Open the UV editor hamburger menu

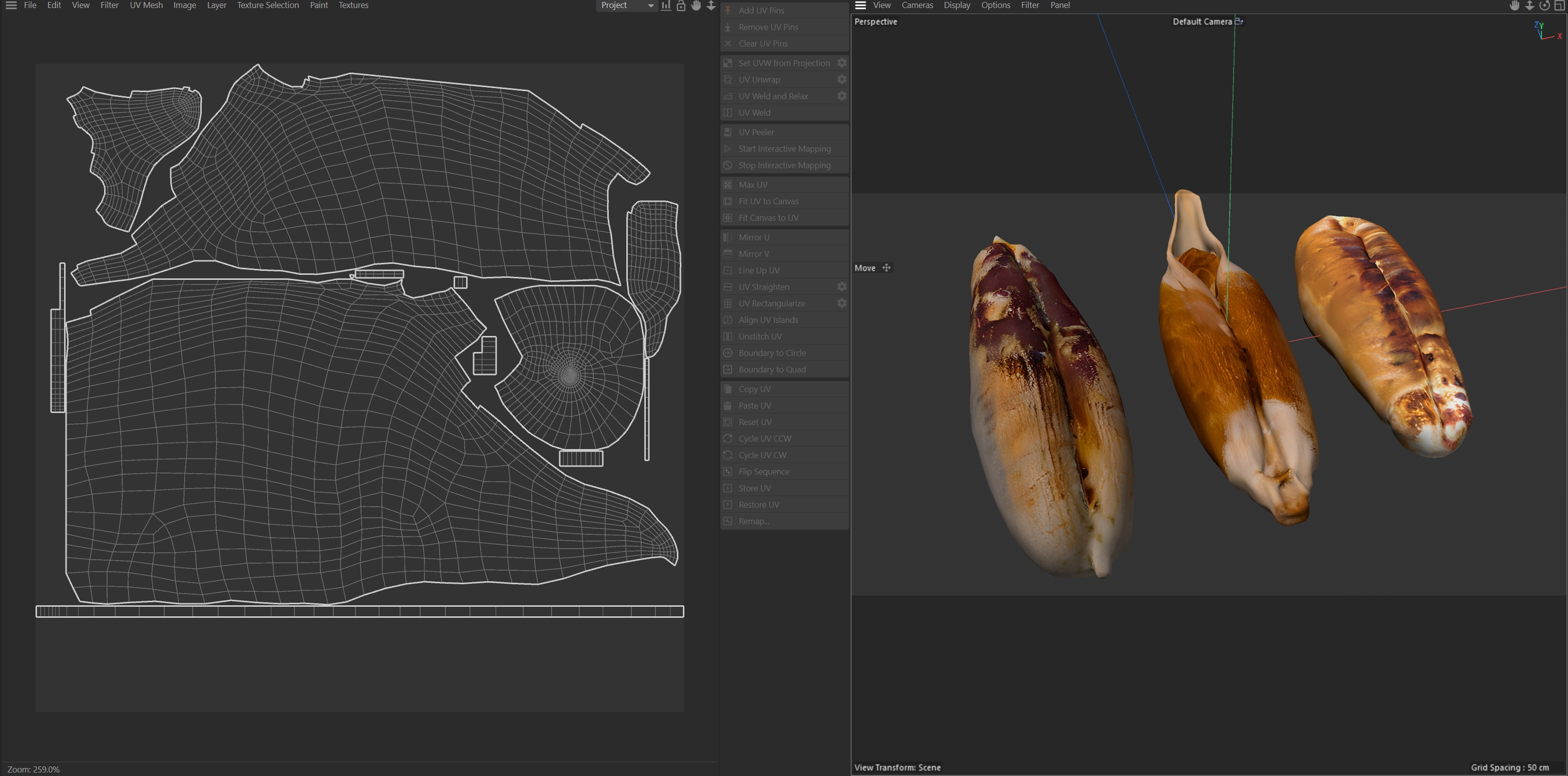(11, 6)
